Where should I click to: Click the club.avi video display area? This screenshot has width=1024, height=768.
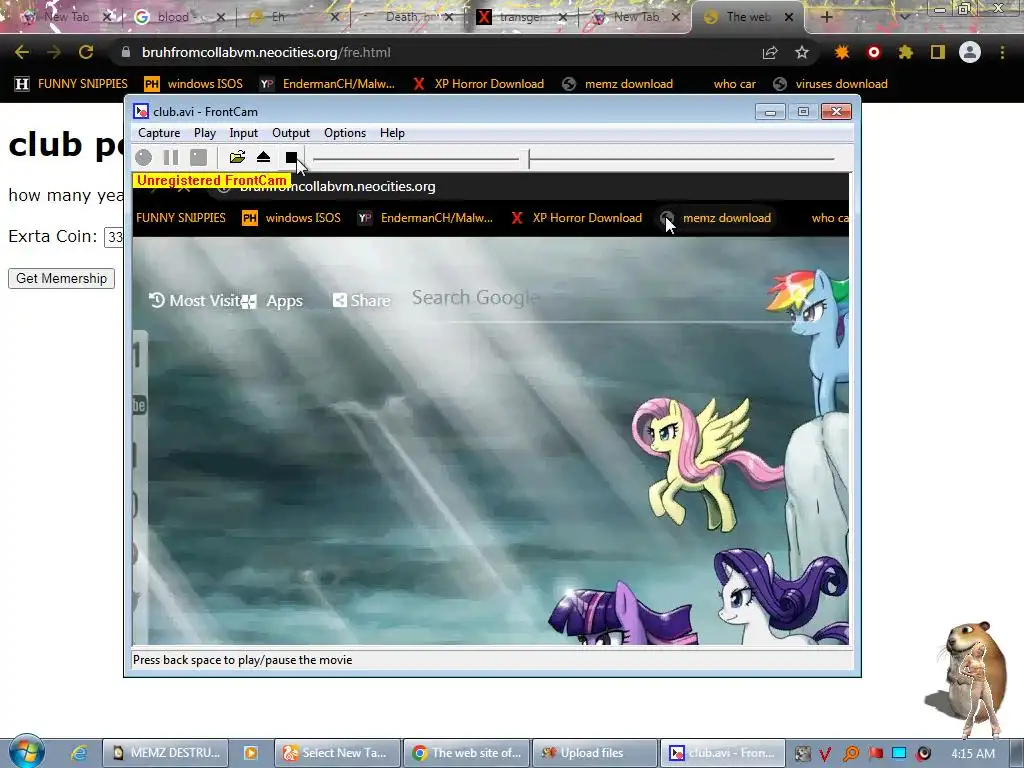click(x=491, y=409)
